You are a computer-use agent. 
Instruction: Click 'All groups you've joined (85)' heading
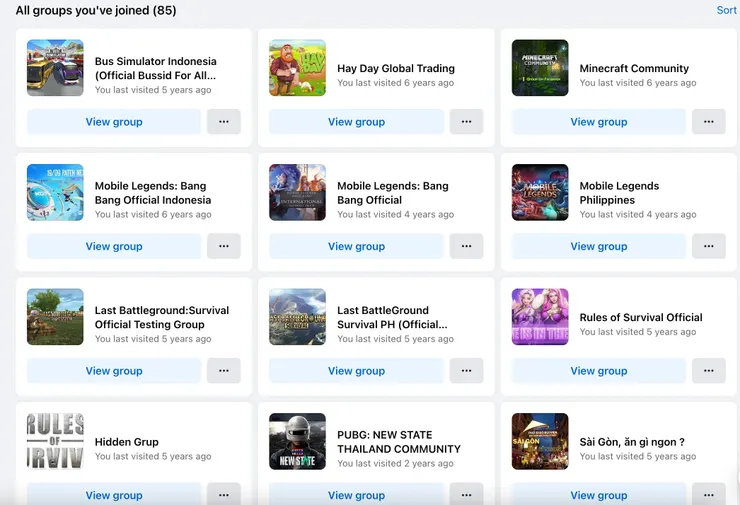(96, 10)
